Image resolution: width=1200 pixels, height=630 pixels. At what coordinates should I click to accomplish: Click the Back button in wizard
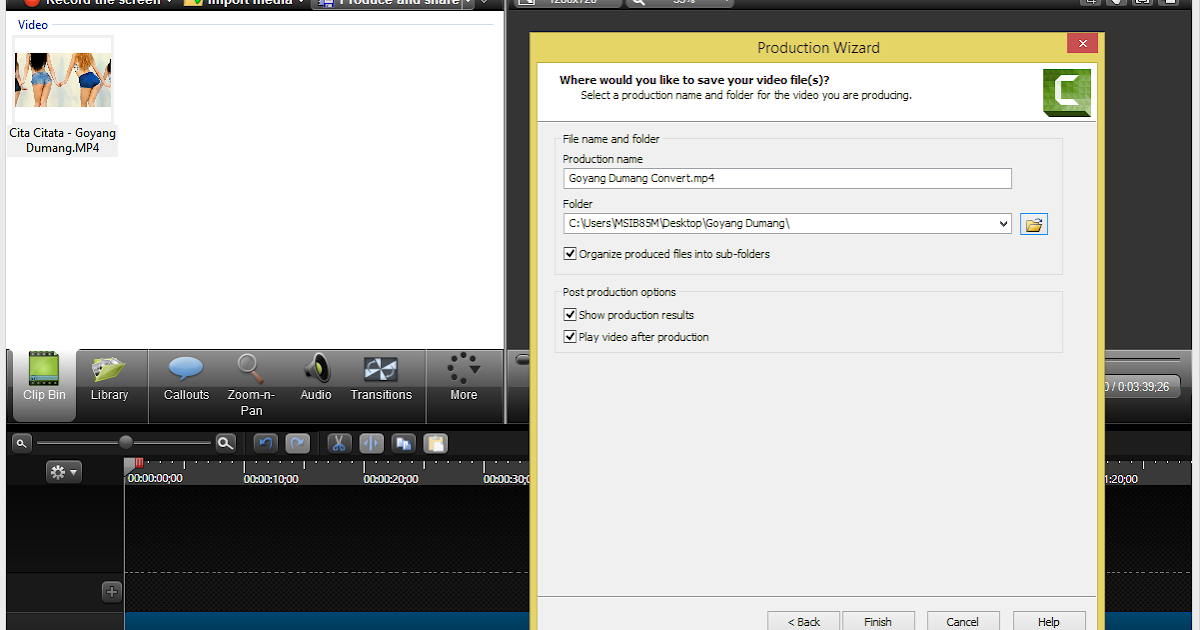(804, 621)
